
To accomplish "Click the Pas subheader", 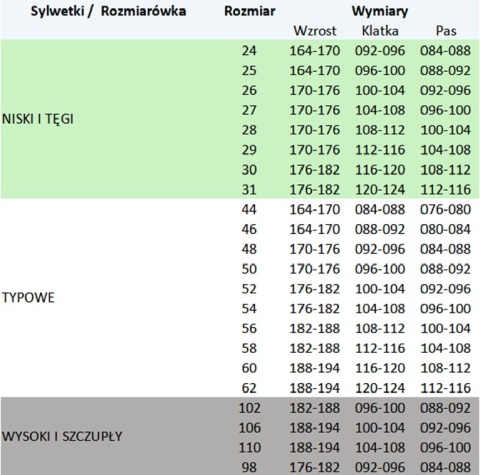I will [x=446, y=31].
